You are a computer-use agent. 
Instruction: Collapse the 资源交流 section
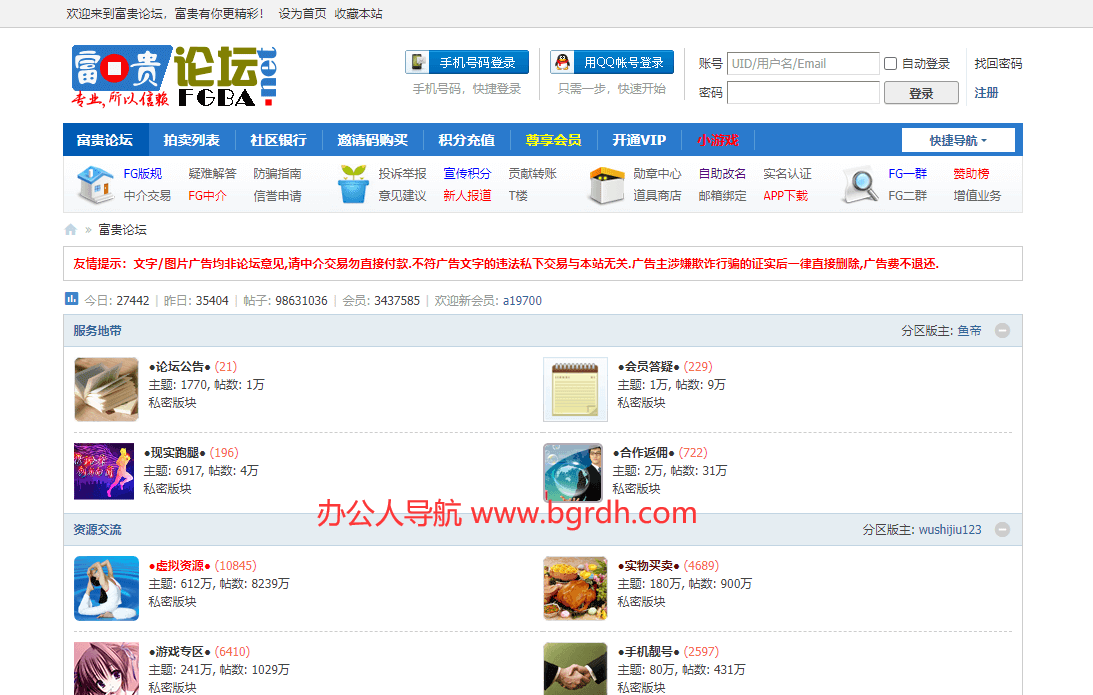click(x=1002, y=530)
